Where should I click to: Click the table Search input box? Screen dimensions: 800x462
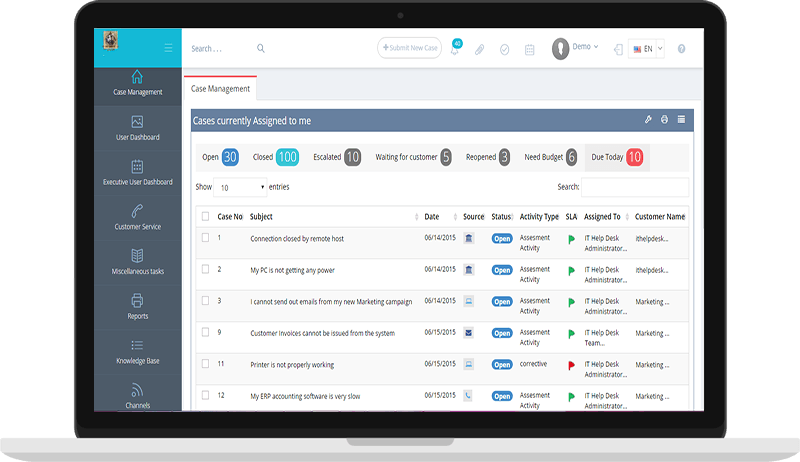(x=635, y=187)
